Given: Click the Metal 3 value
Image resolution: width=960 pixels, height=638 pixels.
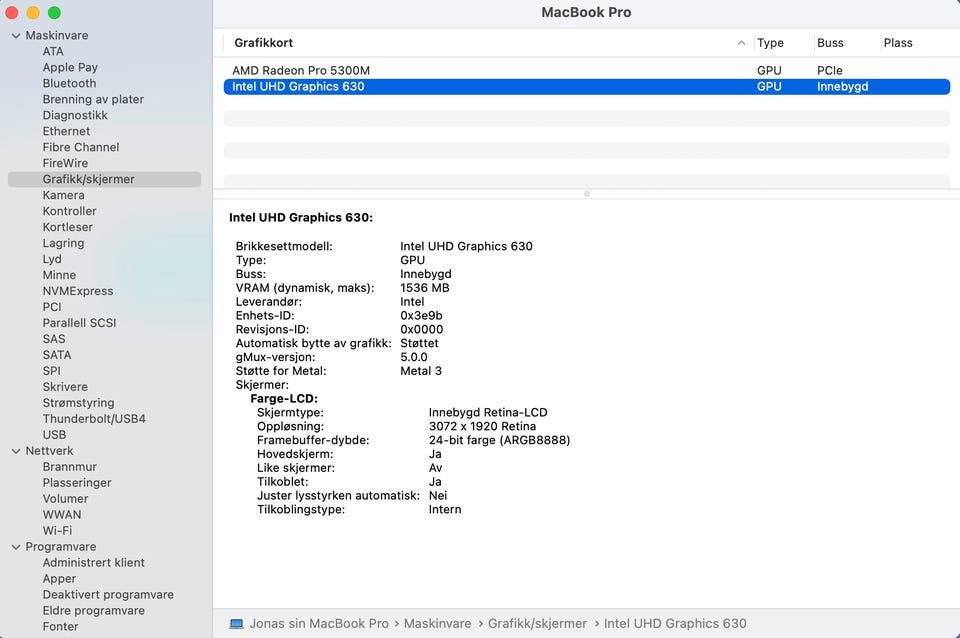Looking at the screenshot, I should [x=421, y=371].
